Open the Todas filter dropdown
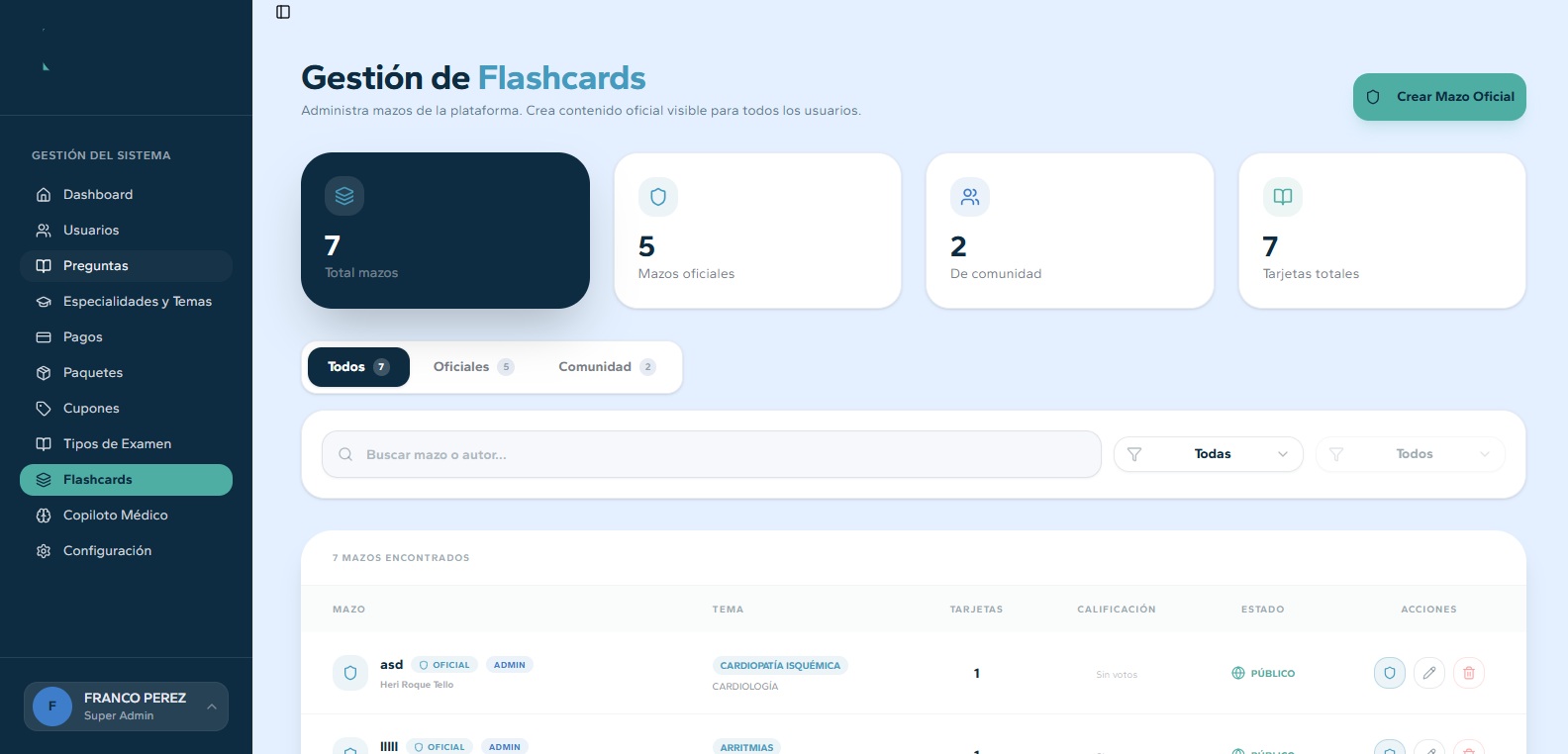The height and width of the screenshot is (754, 1568). (1209, 454)
